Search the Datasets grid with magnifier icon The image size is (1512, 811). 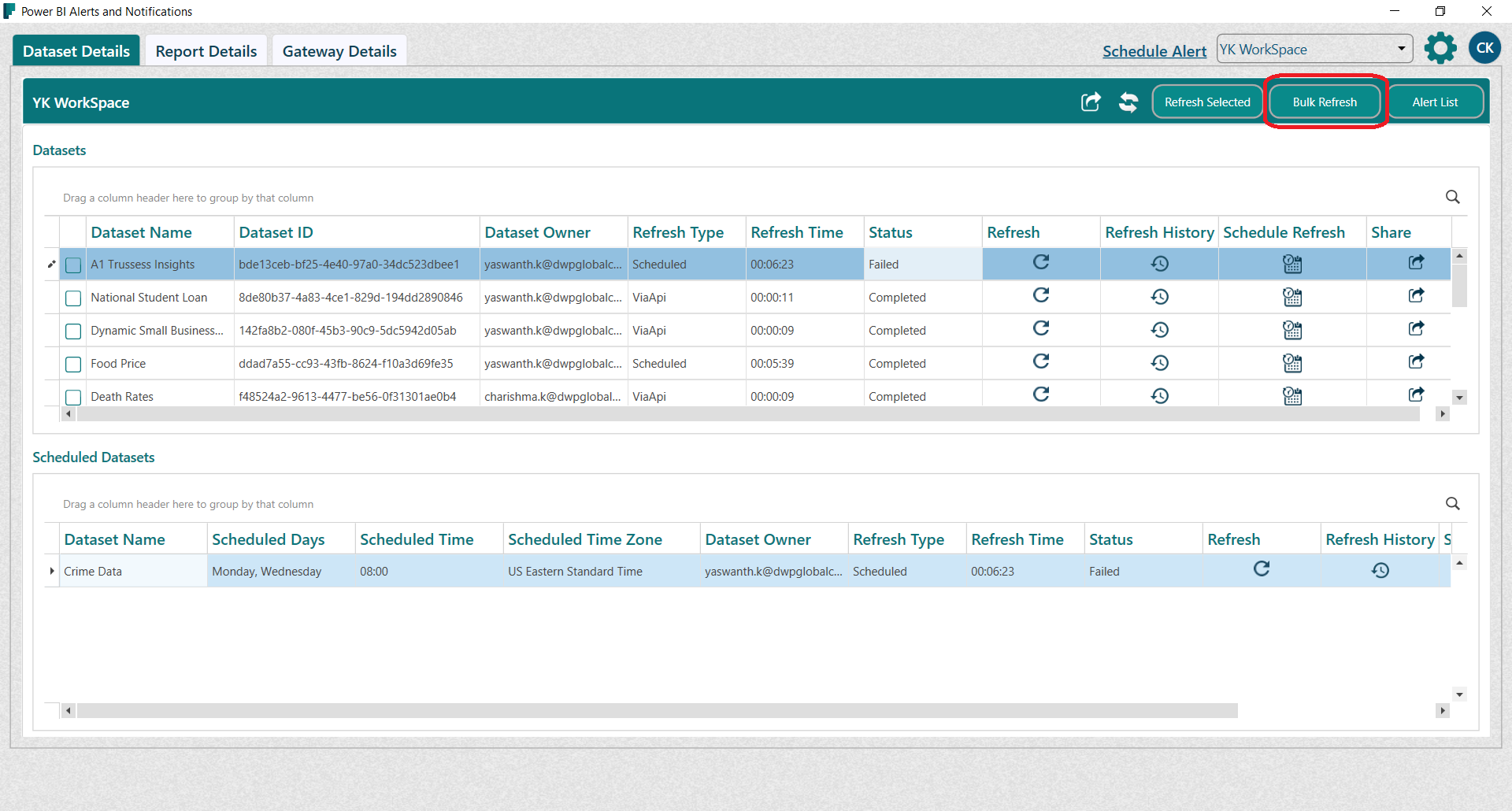(x=1453, y=197)
